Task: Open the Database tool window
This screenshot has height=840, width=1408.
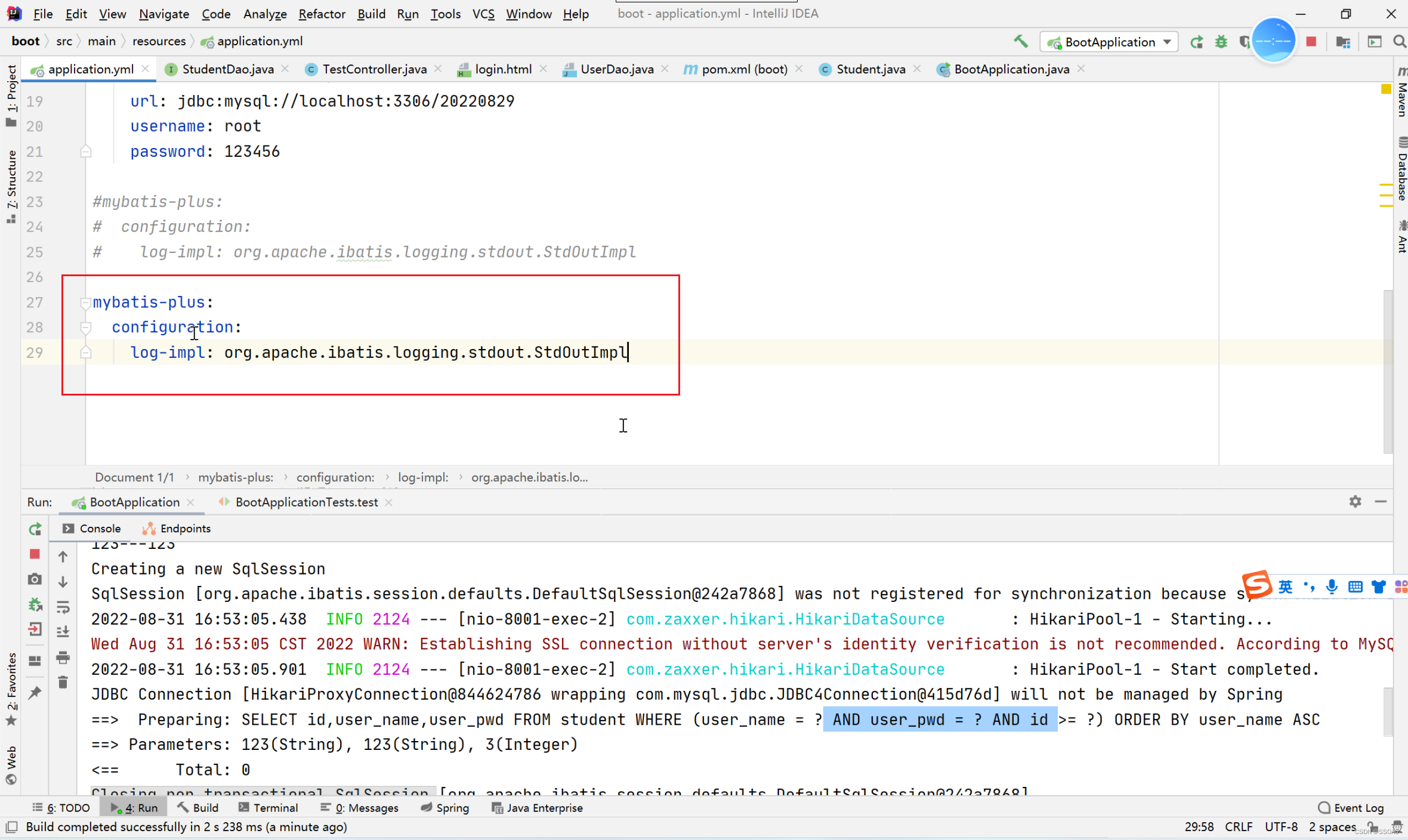Action: point(1401,169)
